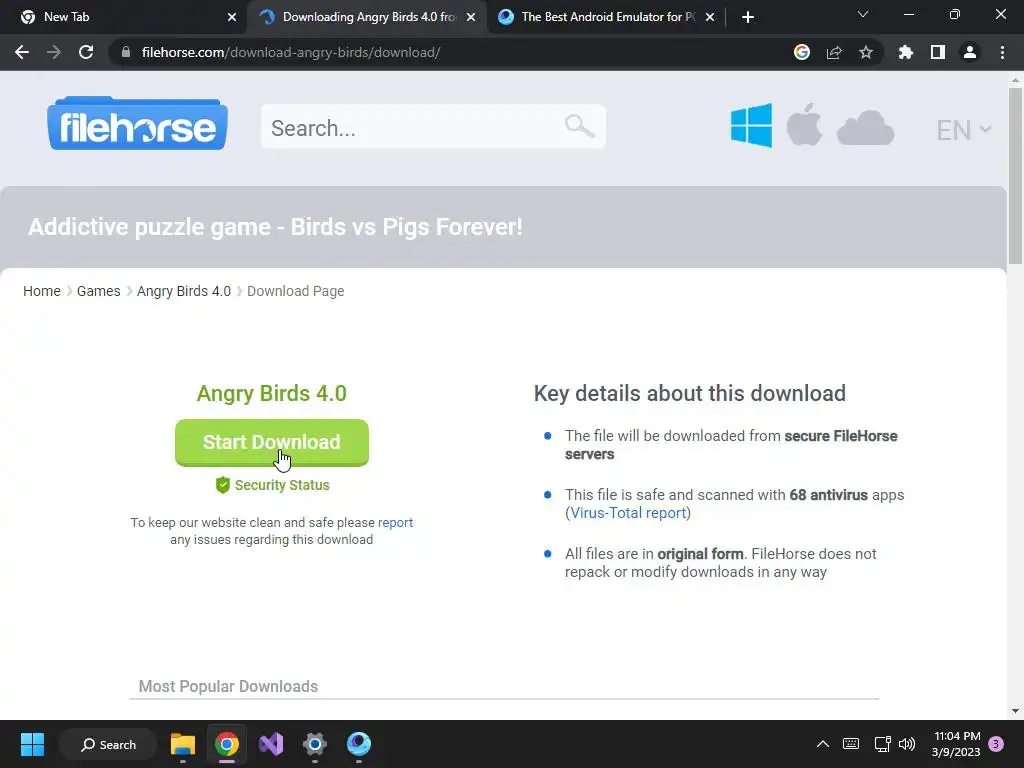Go to Games breadcrumb
The image size is (1024, 768).
coord(99,291)
